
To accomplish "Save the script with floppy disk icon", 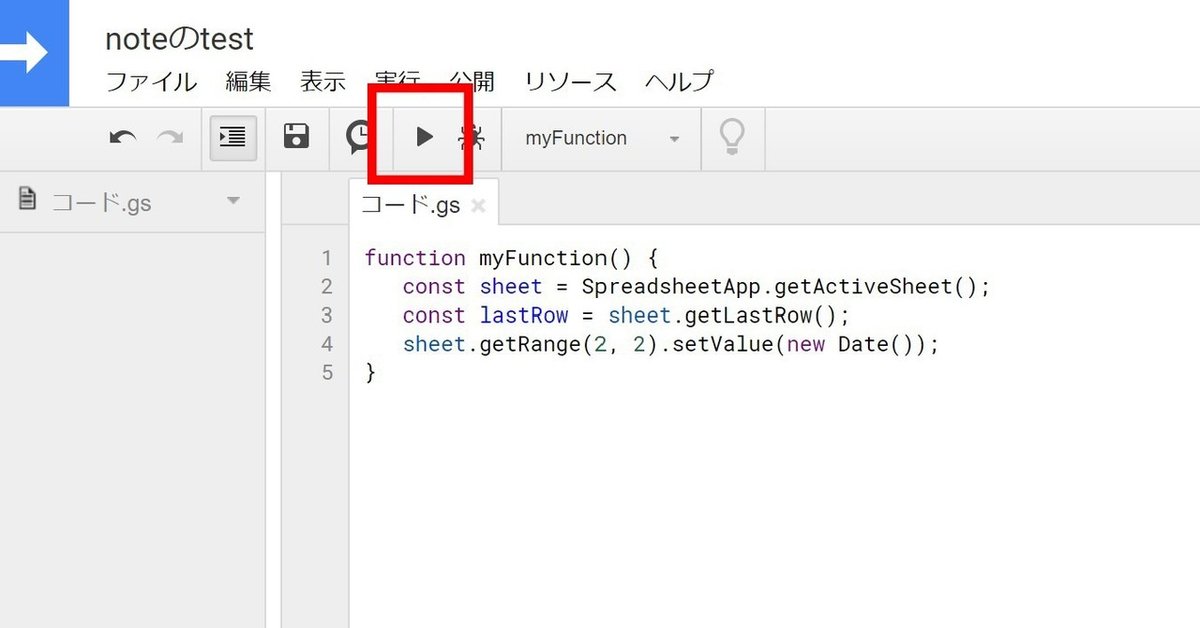I will point(296,137).
